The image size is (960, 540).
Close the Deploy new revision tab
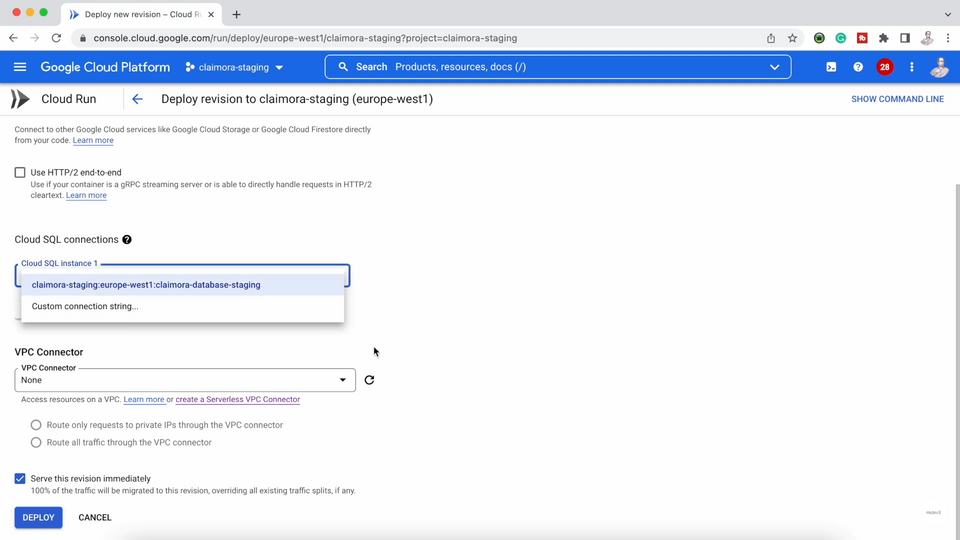pos(211,14)
